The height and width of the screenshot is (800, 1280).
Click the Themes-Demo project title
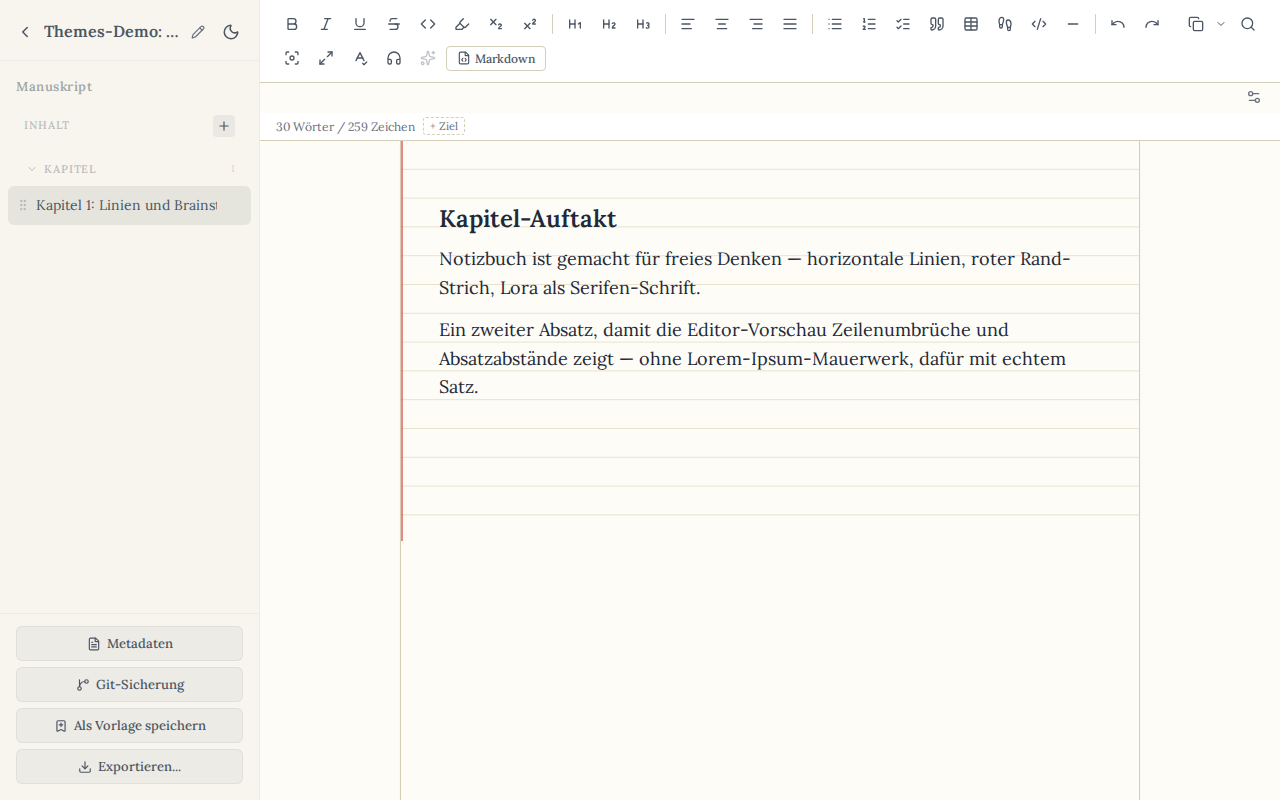(x=111, y=32)
